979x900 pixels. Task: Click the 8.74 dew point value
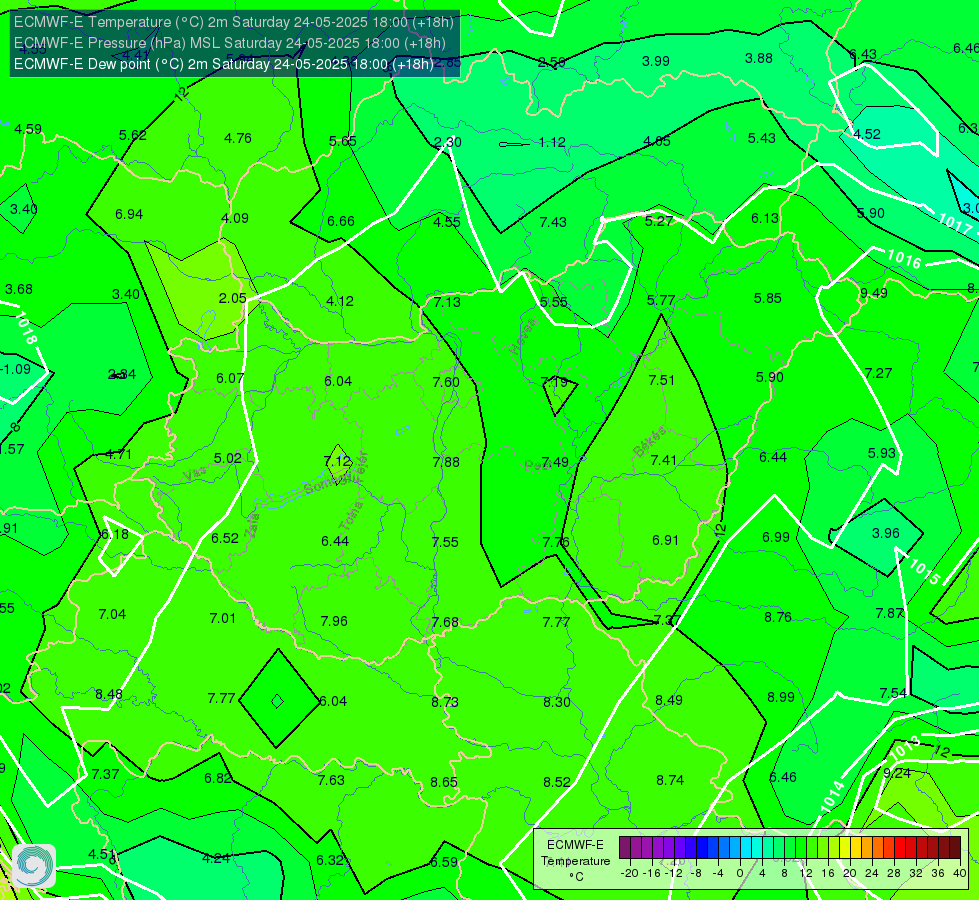[x=670, y=780]
